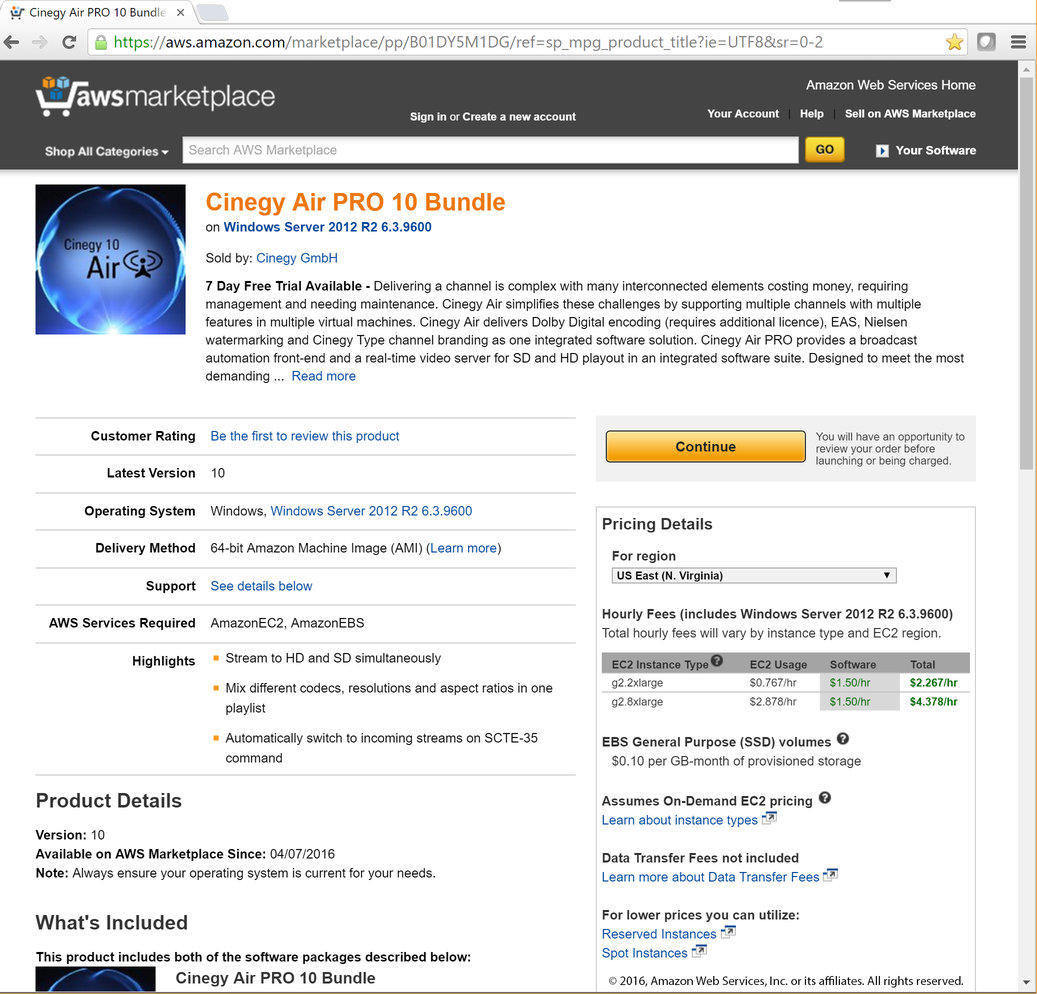1037x994 pixels.
Task: Click Create a new account link
Action: [519, 116]
